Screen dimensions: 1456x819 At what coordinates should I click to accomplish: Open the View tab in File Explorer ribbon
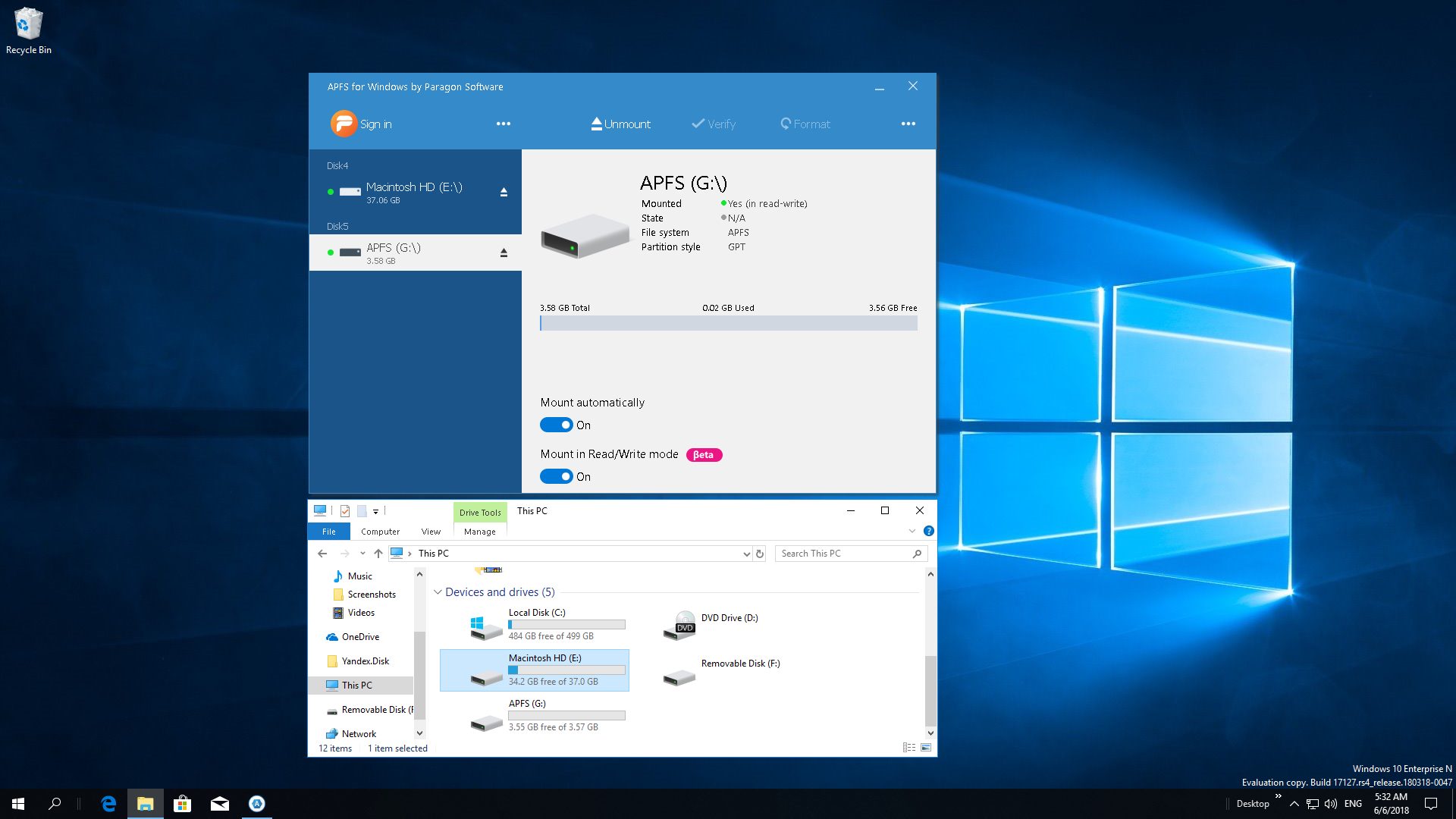pyautogui.click(x=430, y=531)
